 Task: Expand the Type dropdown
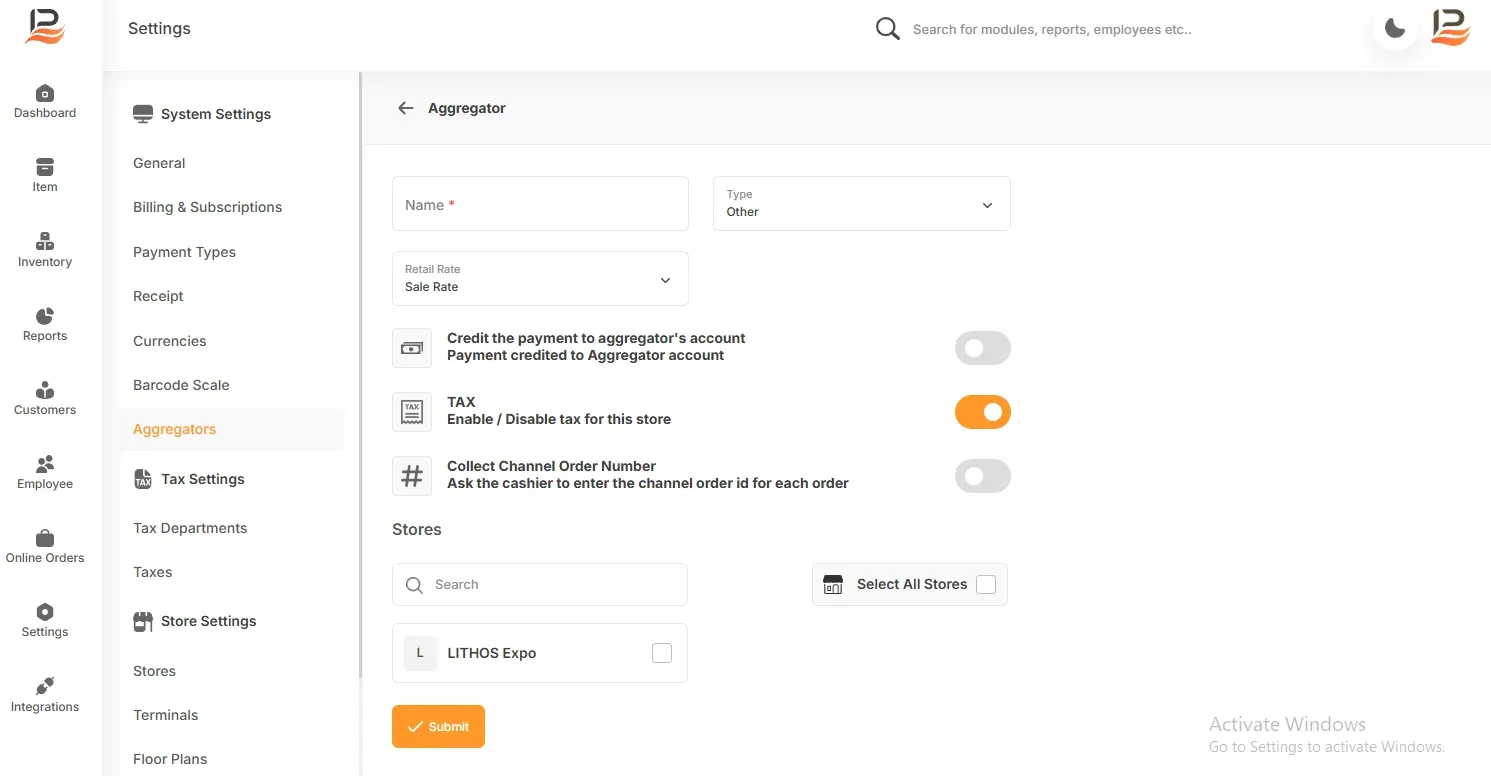click(862, 204)
